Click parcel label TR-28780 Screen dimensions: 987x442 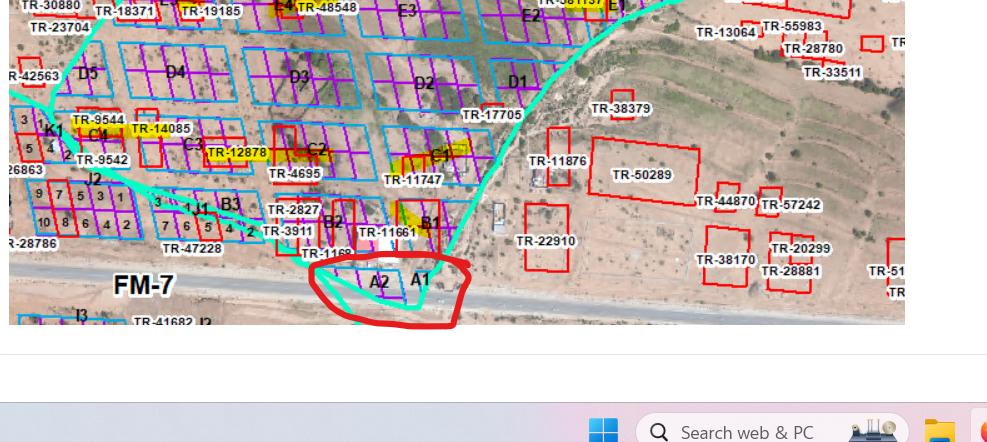click(813, 48)
